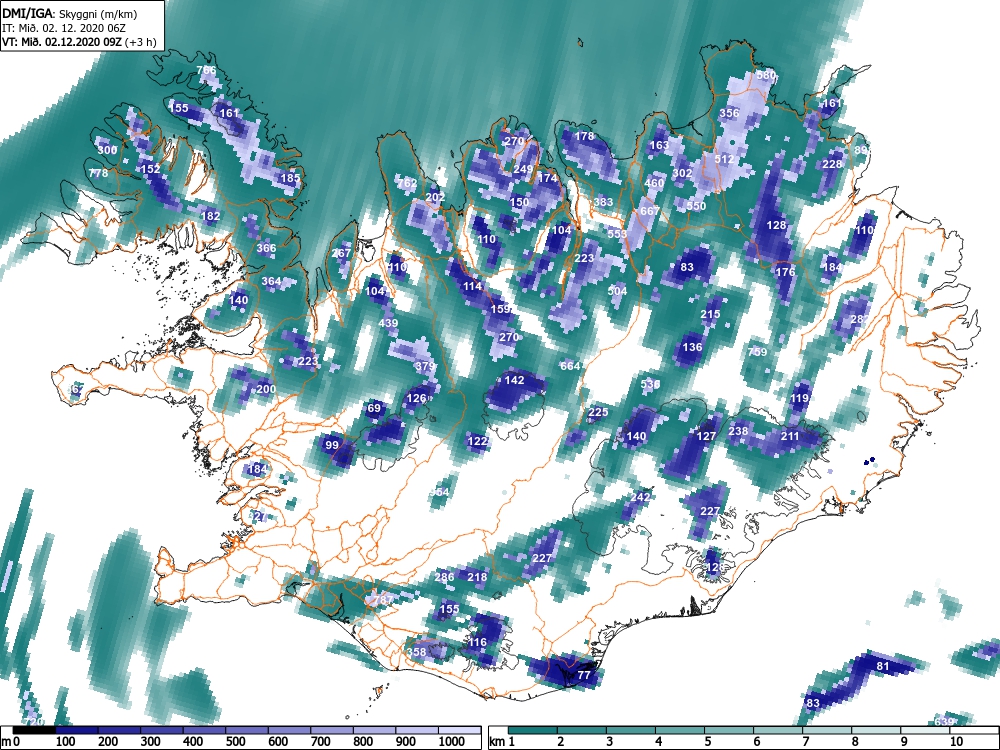Click the '99' map label
This screenshot has height=750, width=1000.
point(332,445)
